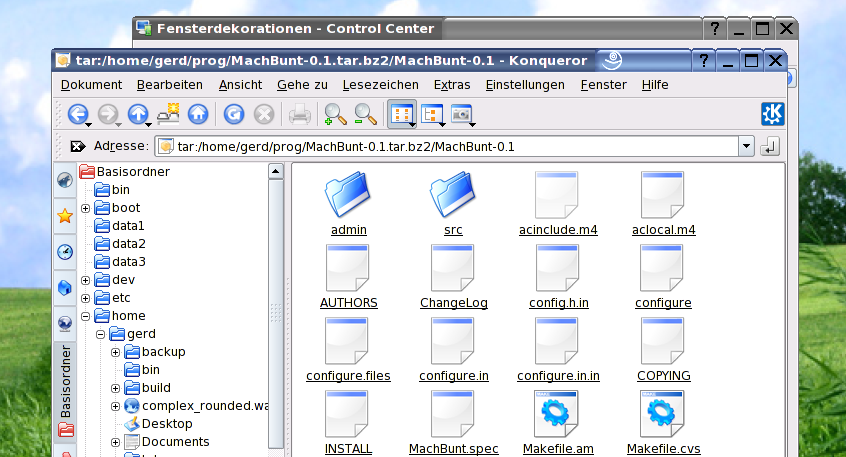The width and height of the screenshot is (846, 457).
Task: Select the vertical Basisordner sidebar tab
Action: point(65,391)
